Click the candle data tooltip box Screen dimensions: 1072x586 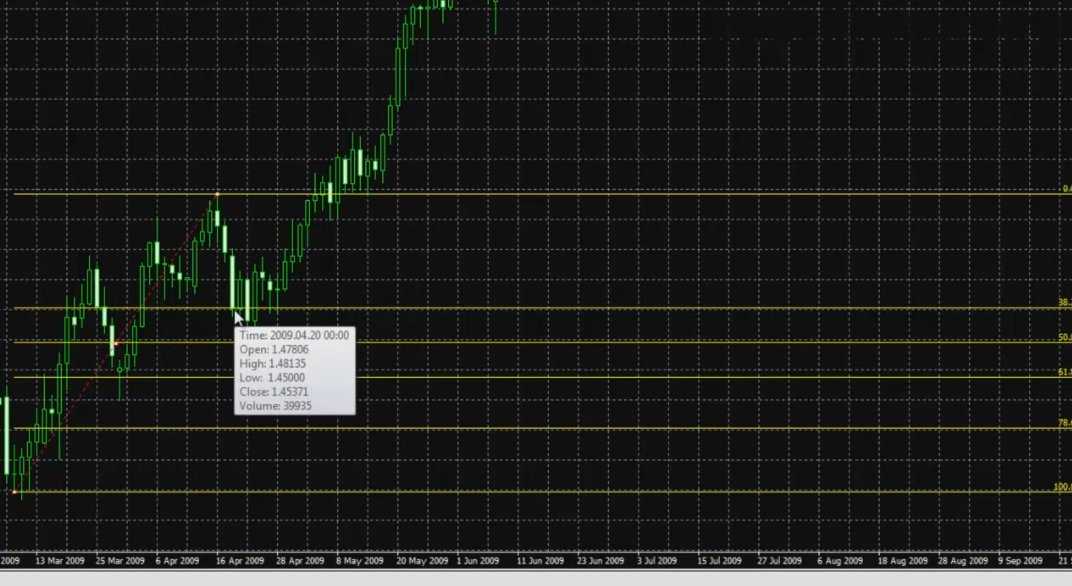294,370
